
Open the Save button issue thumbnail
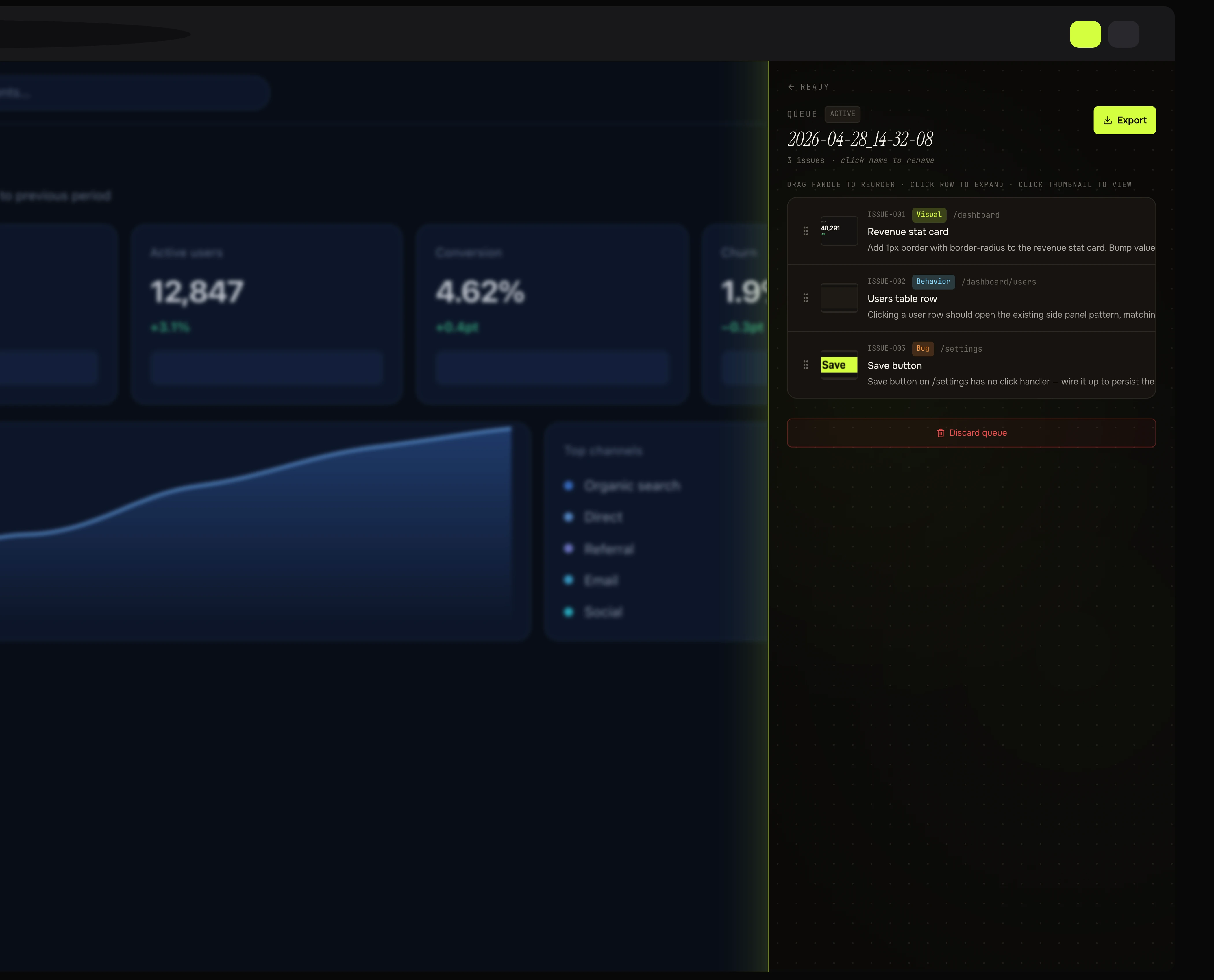pos(839,365)
